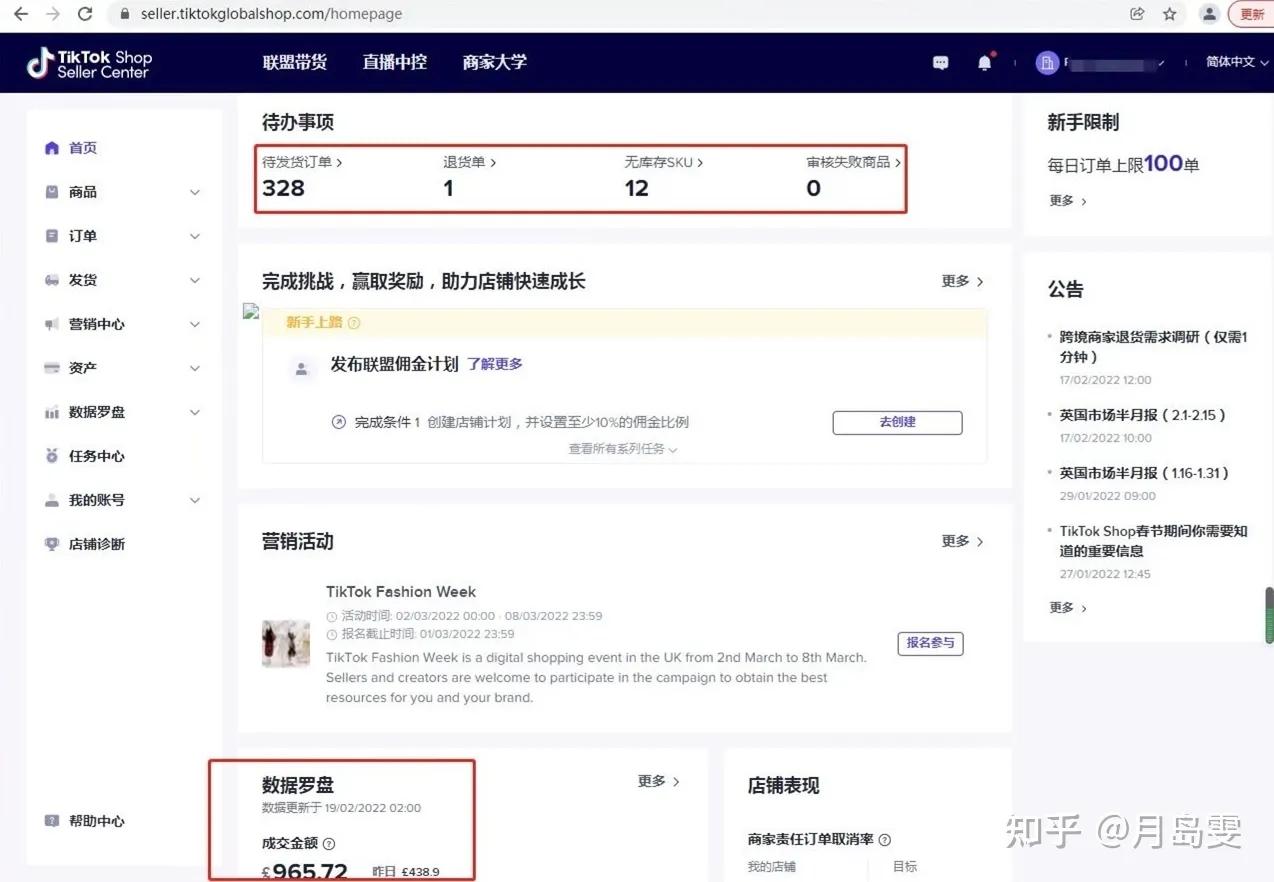Click the notification bell icon
The width and height of the screenshot is (1274, 882).
[984, 62]
